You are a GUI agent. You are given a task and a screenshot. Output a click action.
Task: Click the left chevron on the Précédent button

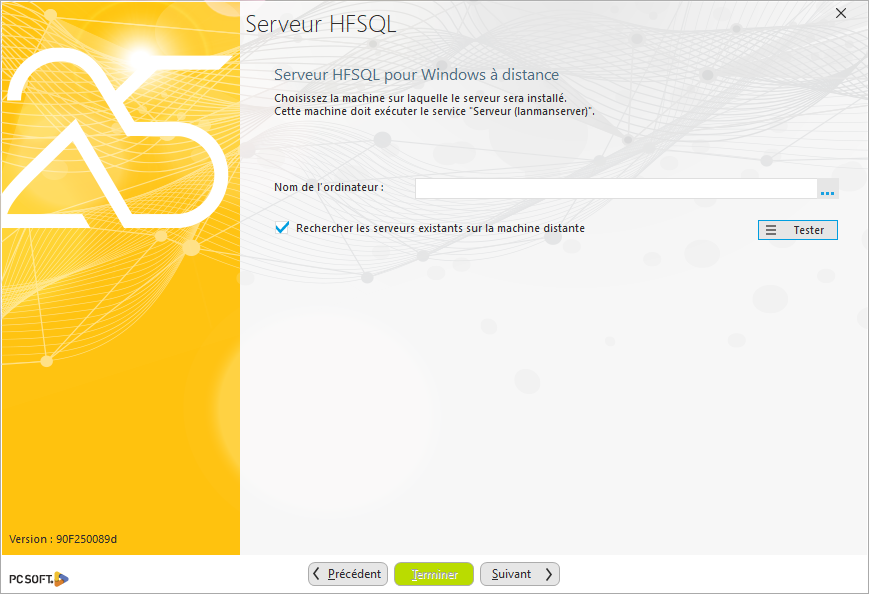pyautogui.click(x=317, y=574)
